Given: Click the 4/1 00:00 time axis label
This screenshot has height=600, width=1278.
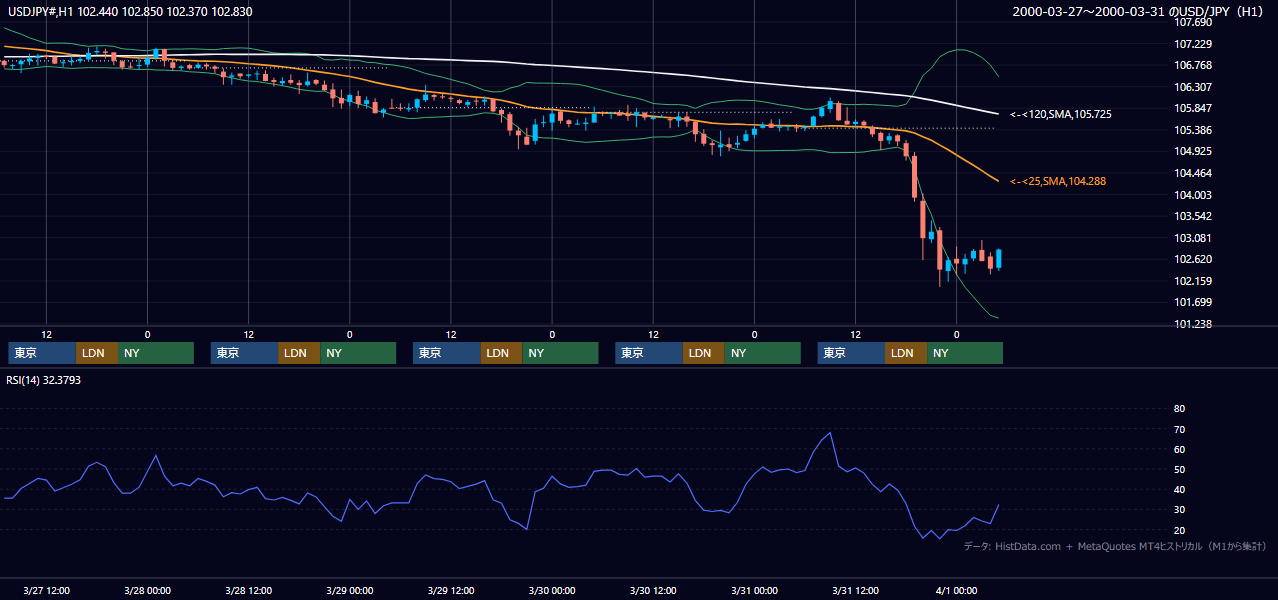Looking at the screenshot, I should click(x=956, y=590).
